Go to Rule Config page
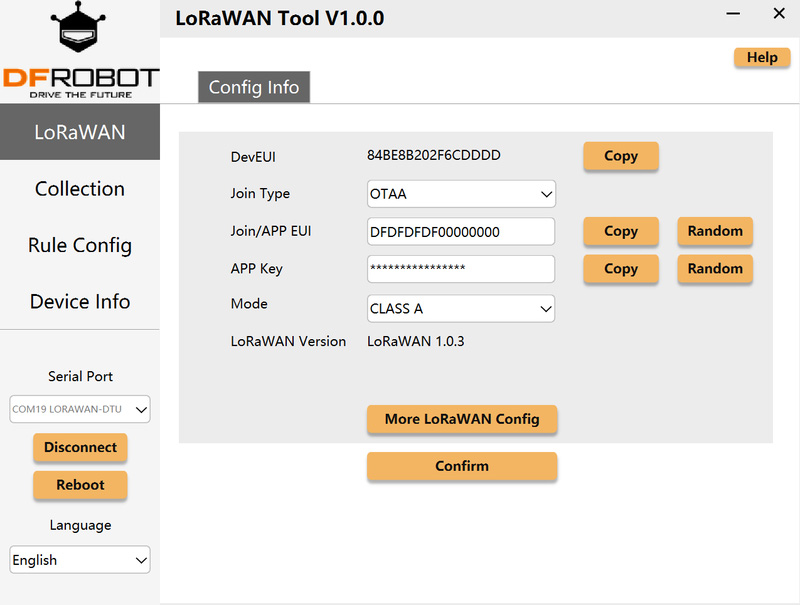 coord(80,245)
